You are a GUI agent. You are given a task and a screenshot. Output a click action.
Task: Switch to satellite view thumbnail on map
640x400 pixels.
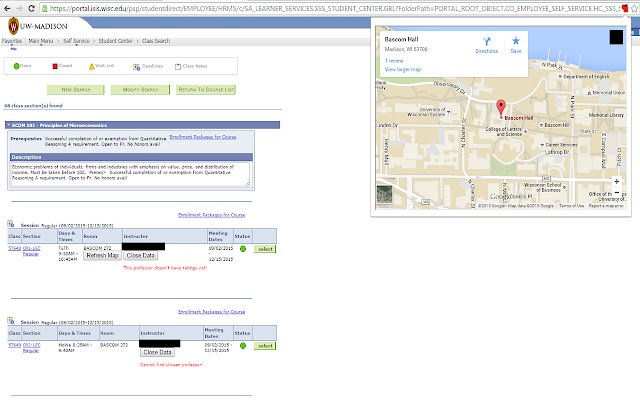tap(384, 194)
